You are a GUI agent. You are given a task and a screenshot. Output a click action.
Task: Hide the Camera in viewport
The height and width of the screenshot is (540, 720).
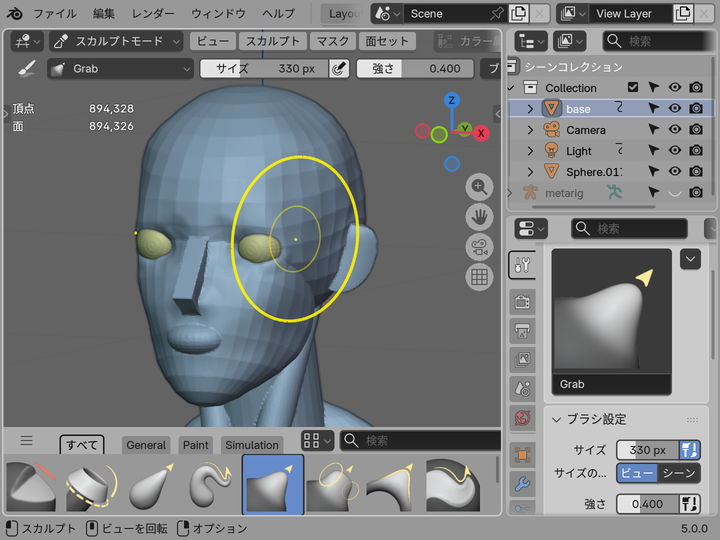[675, 129]
